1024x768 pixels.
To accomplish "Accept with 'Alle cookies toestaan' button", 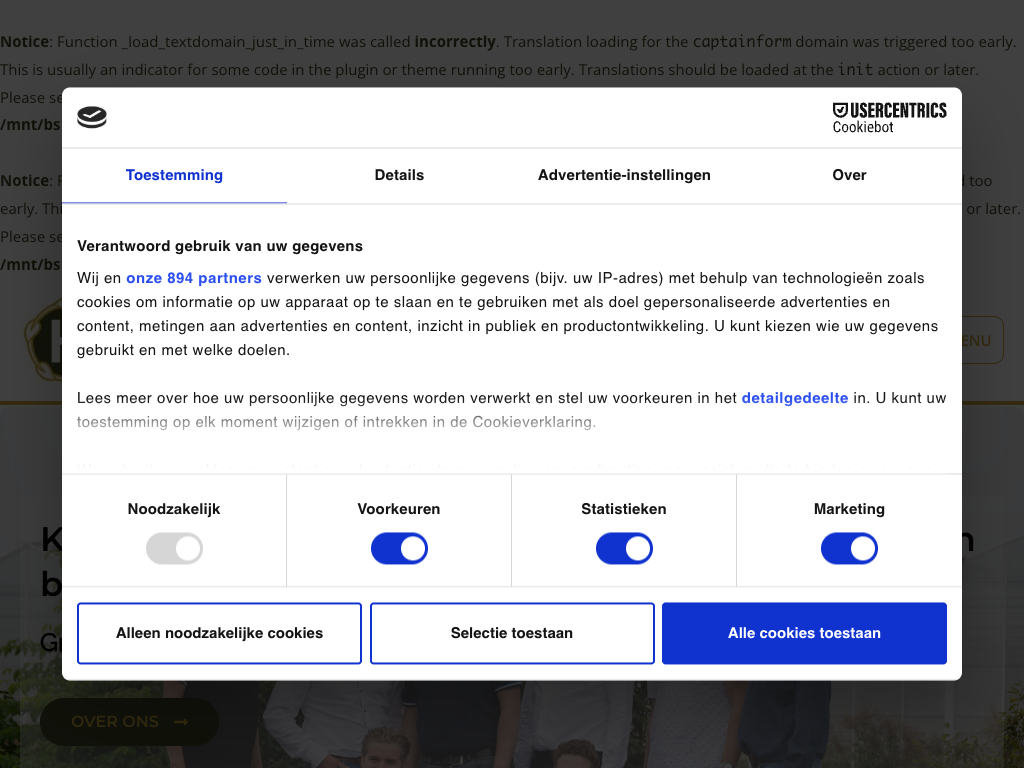I will (804, 633).
